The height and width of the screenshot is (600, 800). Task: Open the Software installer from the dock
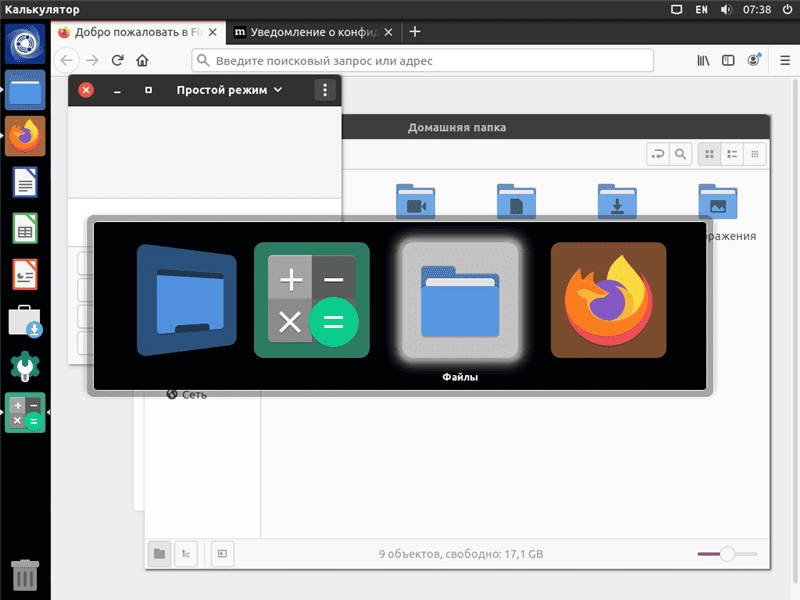coord(25,321)
